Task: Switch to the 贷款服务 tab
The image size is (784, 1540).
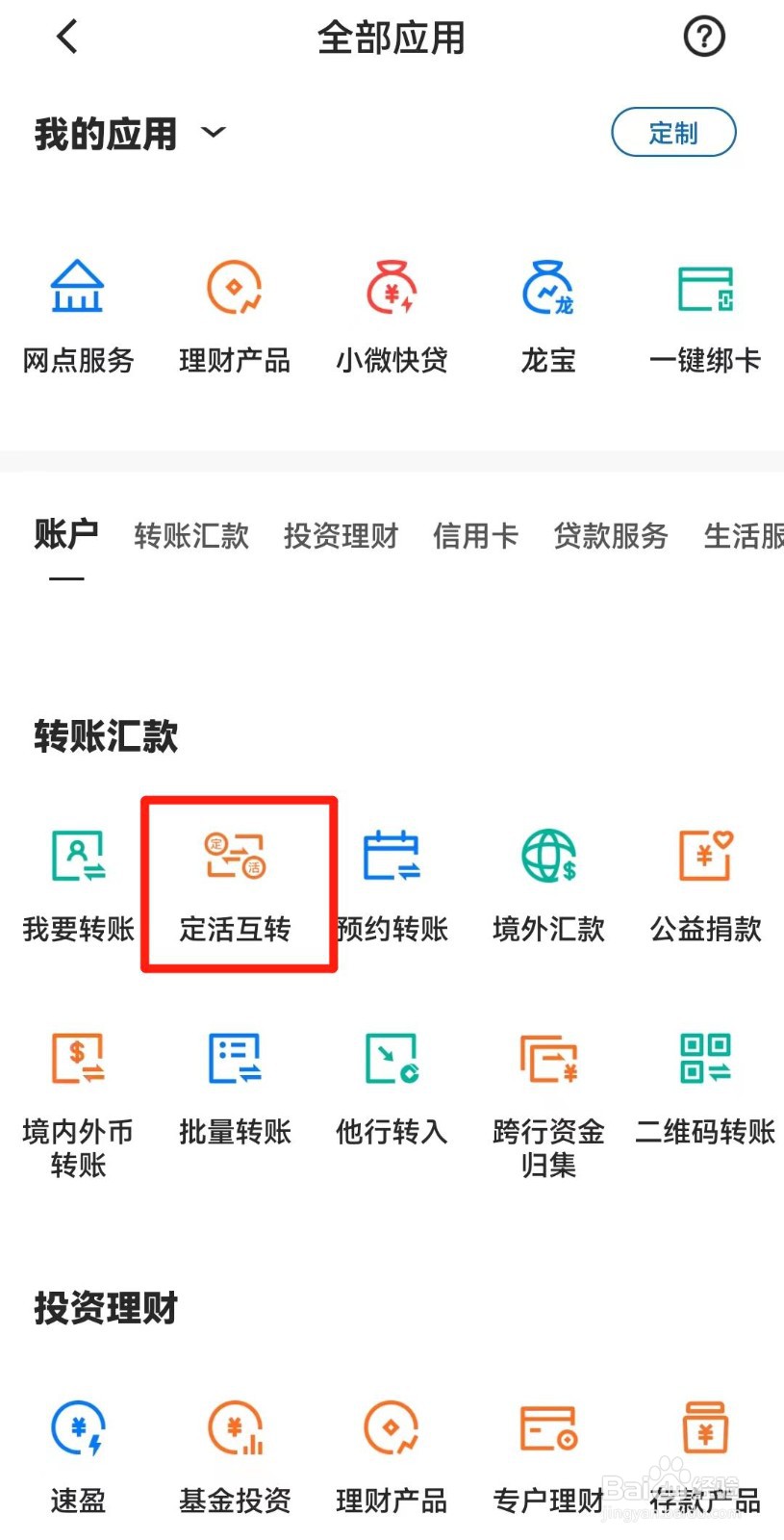Action: pos(611,535)
